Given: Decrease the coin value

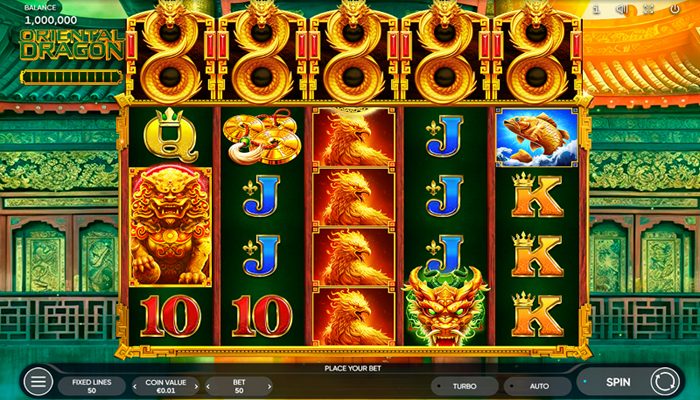Looking at the screenshot, I should [x=135, y=387].
